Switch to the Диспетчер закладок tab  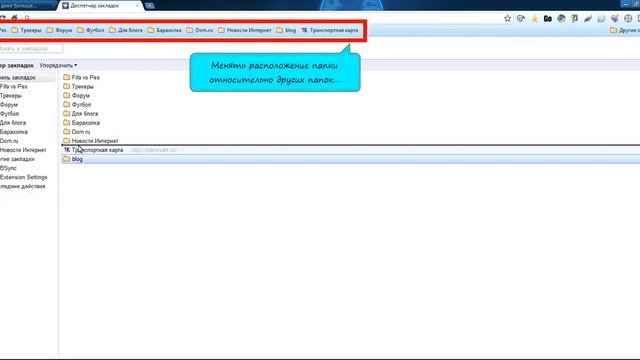(100, 6)
